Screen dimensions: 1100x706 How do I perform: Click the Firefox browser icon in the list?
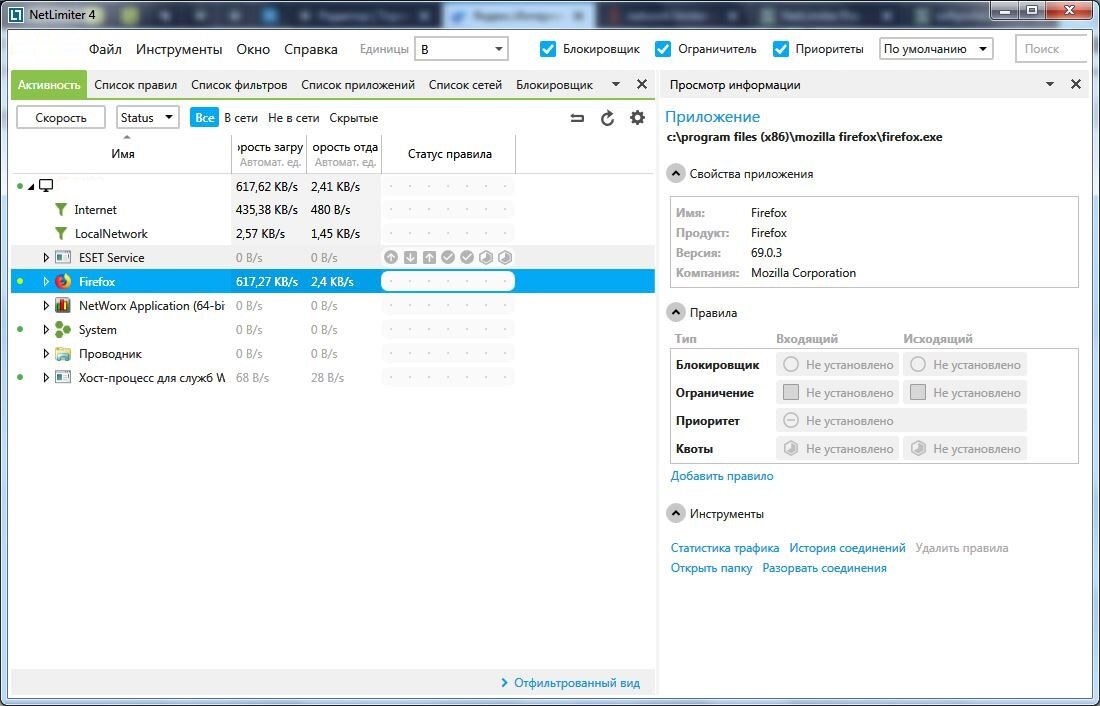[63, 281]
